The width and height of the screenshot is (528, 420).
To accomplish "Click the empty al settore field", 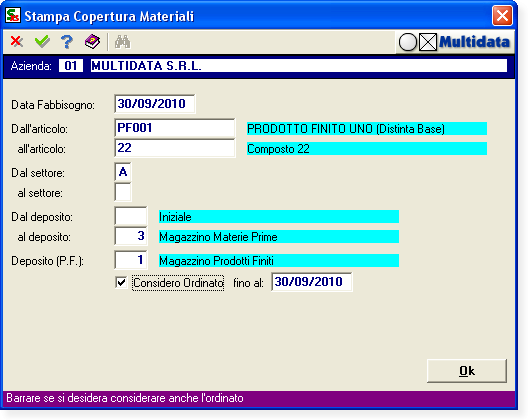I will pyautogui.click(x=123, y=192).
